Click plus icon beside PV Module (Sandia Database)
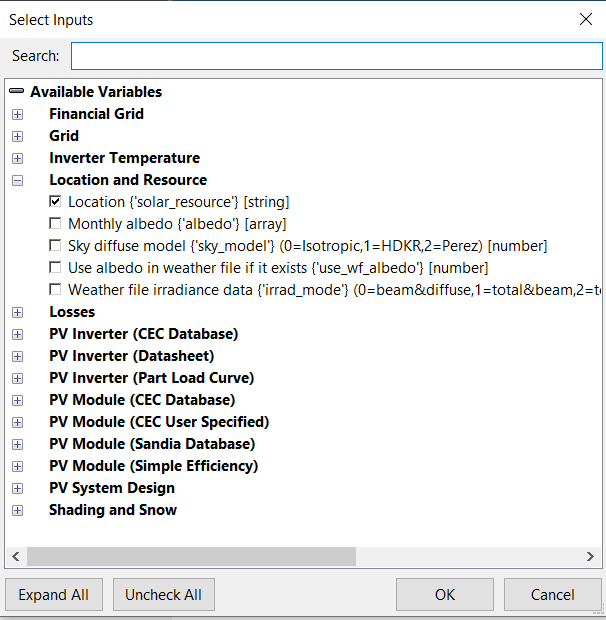 click(x=17, y=444)
